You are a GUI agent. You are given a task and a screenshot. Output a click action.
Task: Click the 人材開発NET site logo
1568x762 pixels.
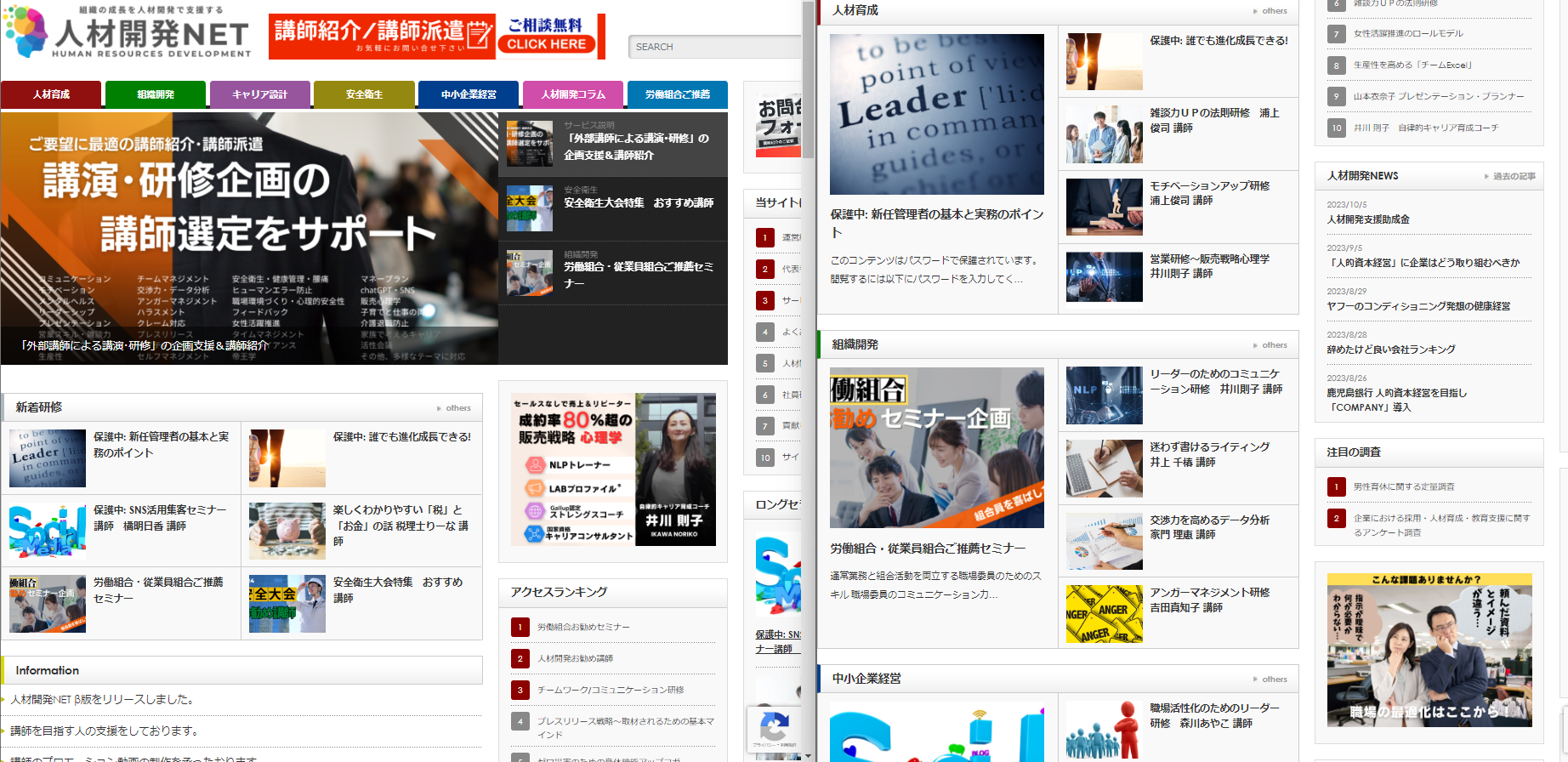pyautogui.click(x=128, y=31)
